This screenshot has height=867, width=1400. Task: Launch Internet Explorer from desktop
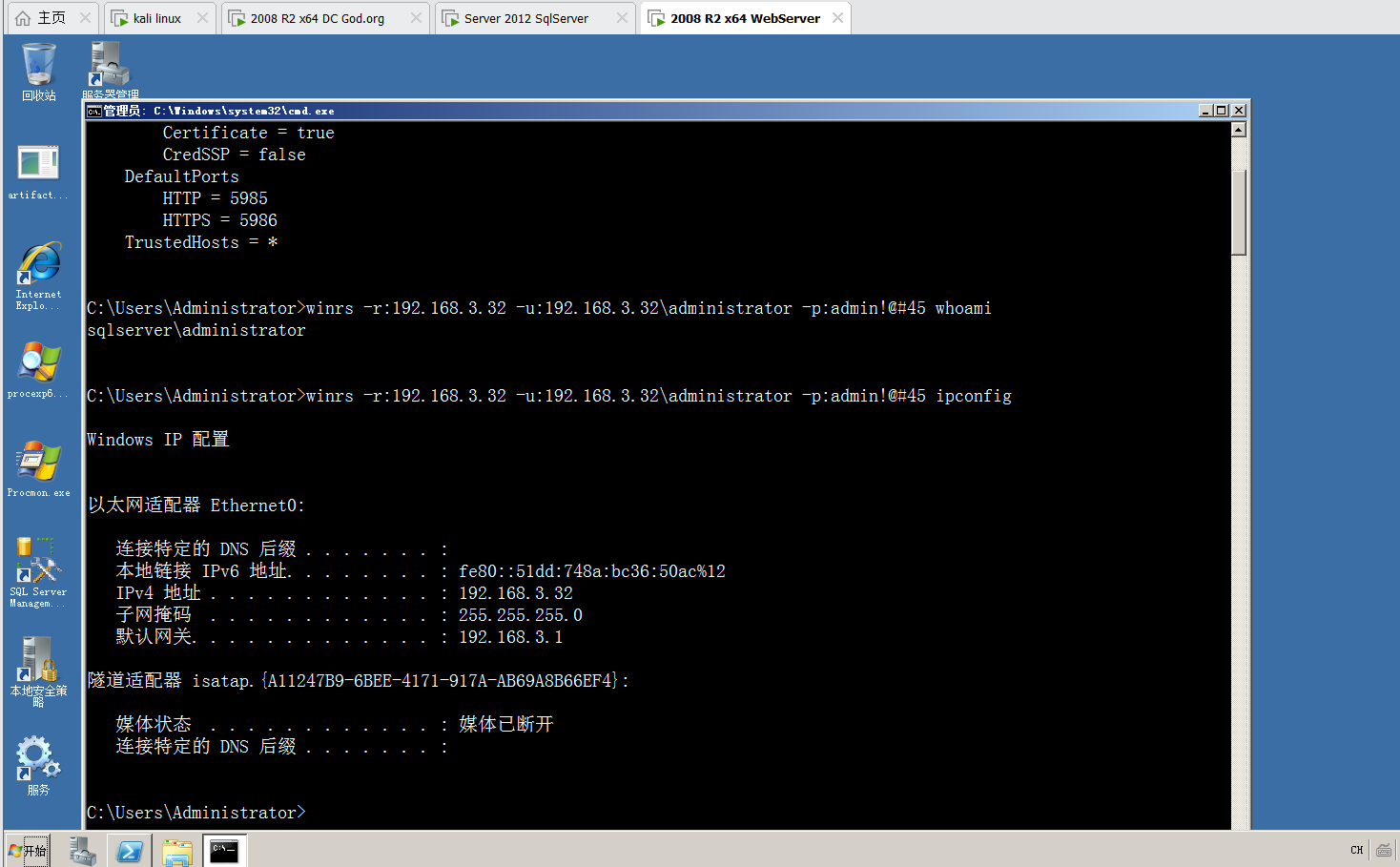[x=38, y=276]
